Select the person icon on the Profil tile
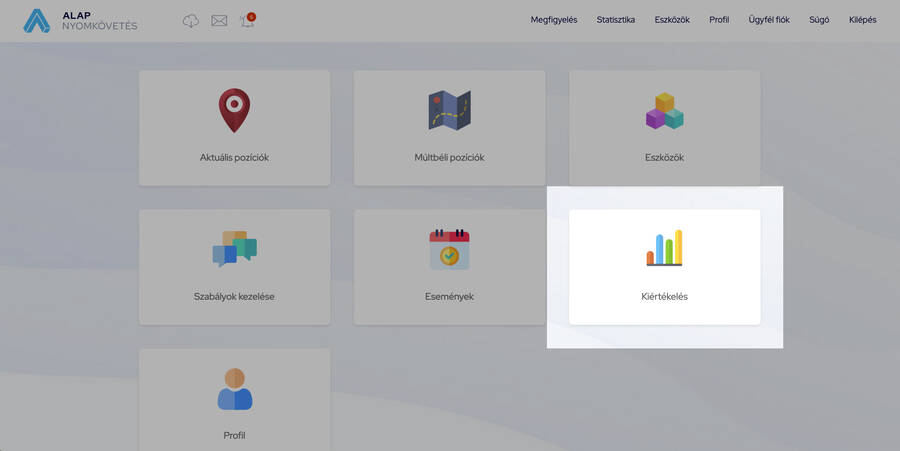Screen dimensions: 900x451 tap(234, 389)
